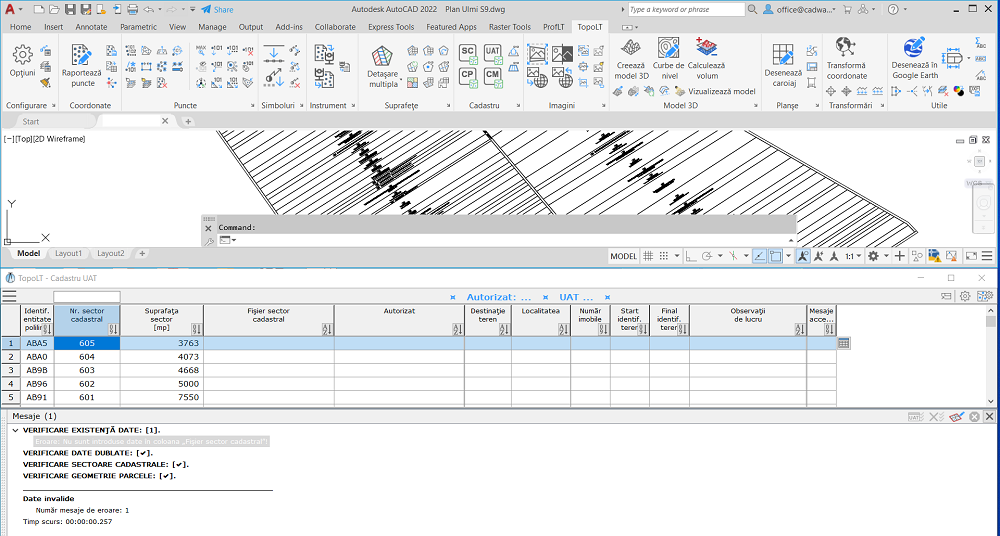Open the ProfLT ribbon tab
Image resolution: width=1000 pixels, height=536 pixels.
(554, 27)
